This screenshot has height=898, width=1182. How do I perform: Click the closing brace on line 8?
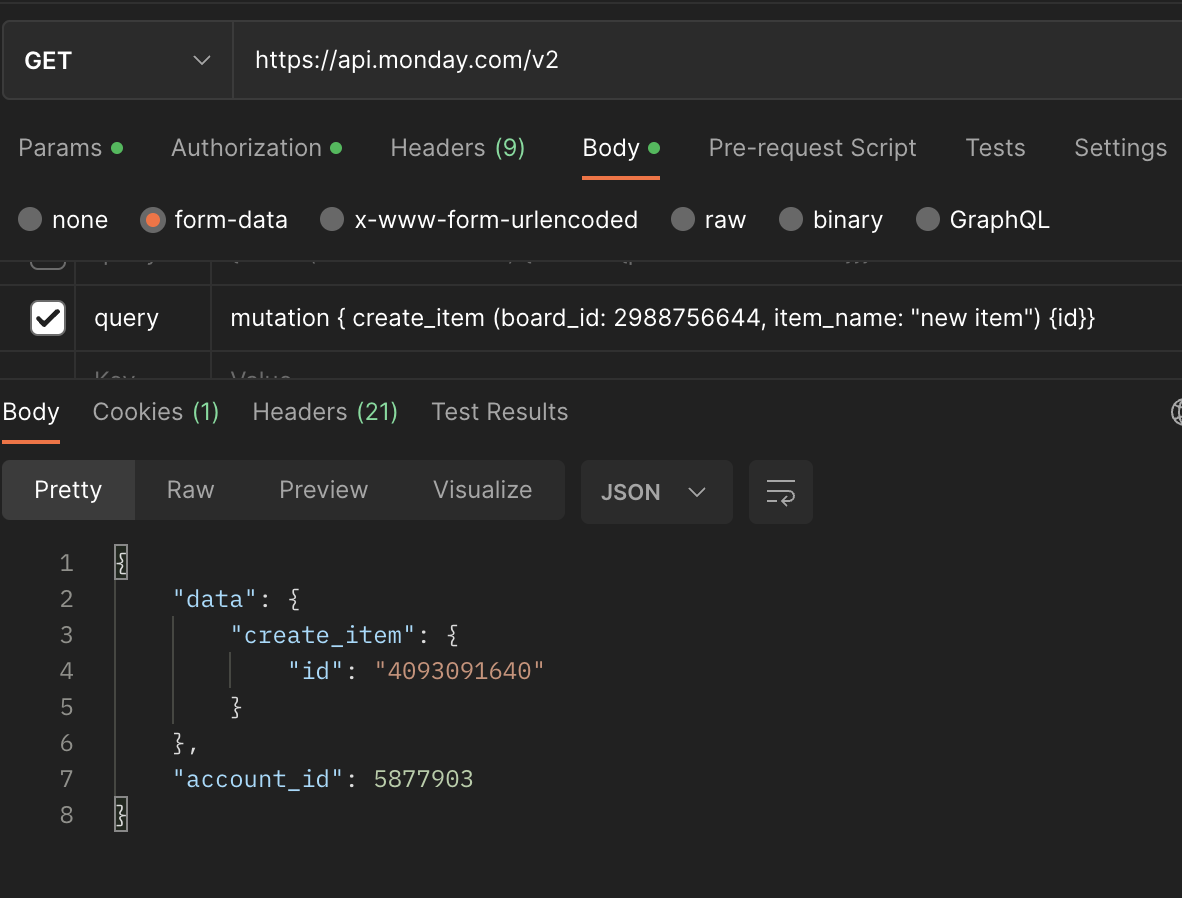click(x=121, y=814)
